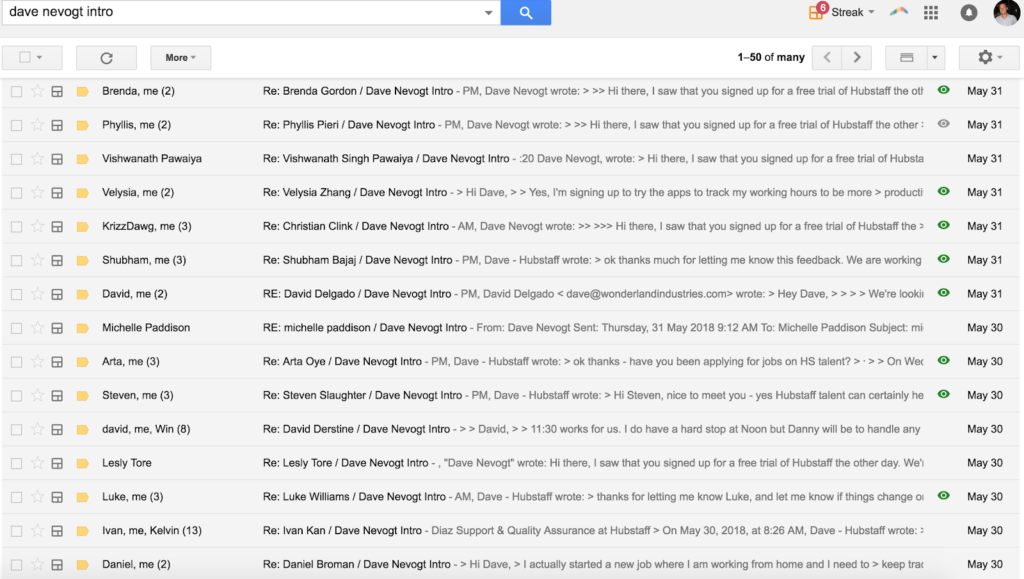Click the search field with dave nevogt intro

(x=240, y=12)
